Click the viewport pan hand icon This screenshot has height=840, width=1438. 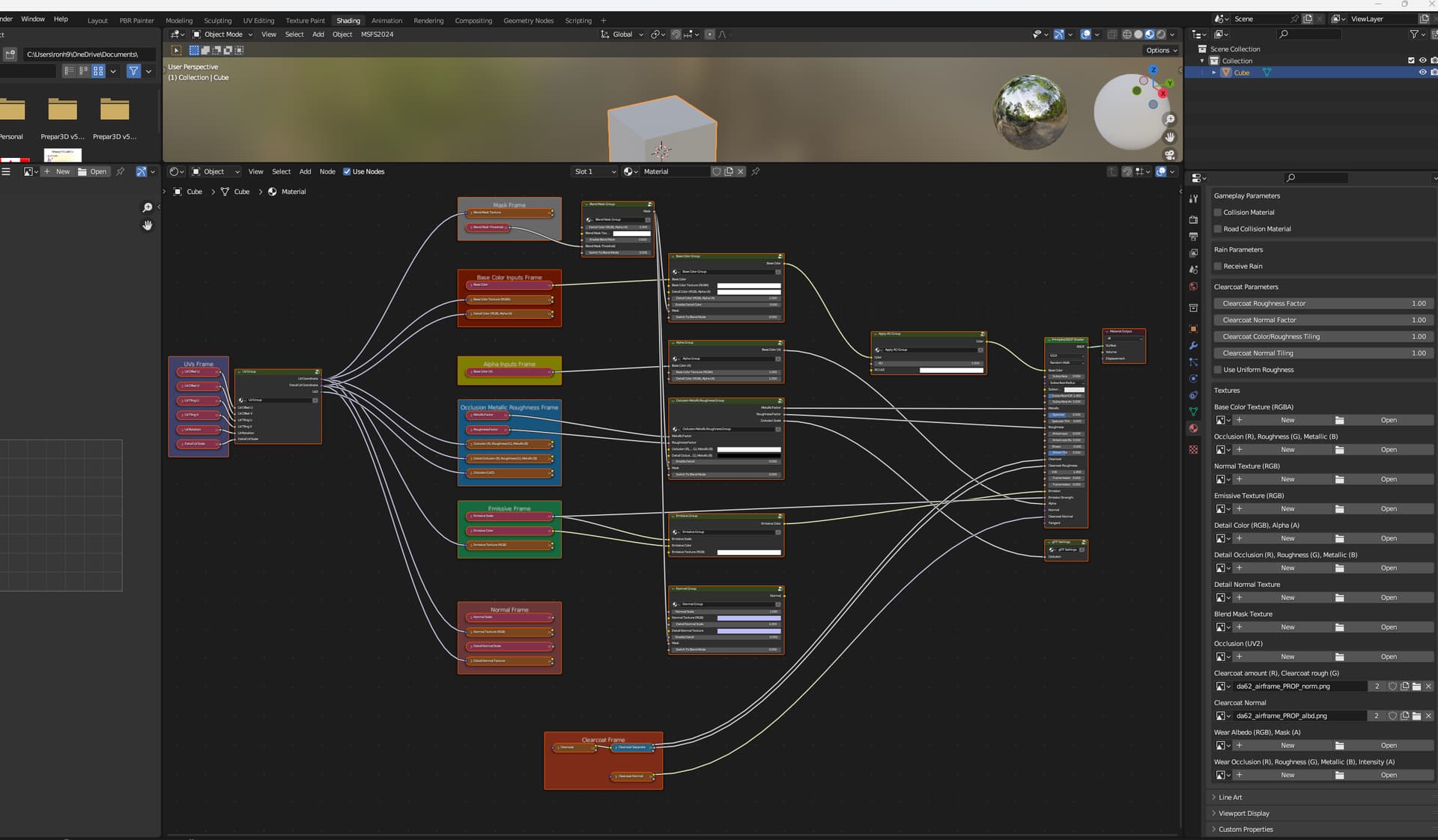[x=1169, y=137]
